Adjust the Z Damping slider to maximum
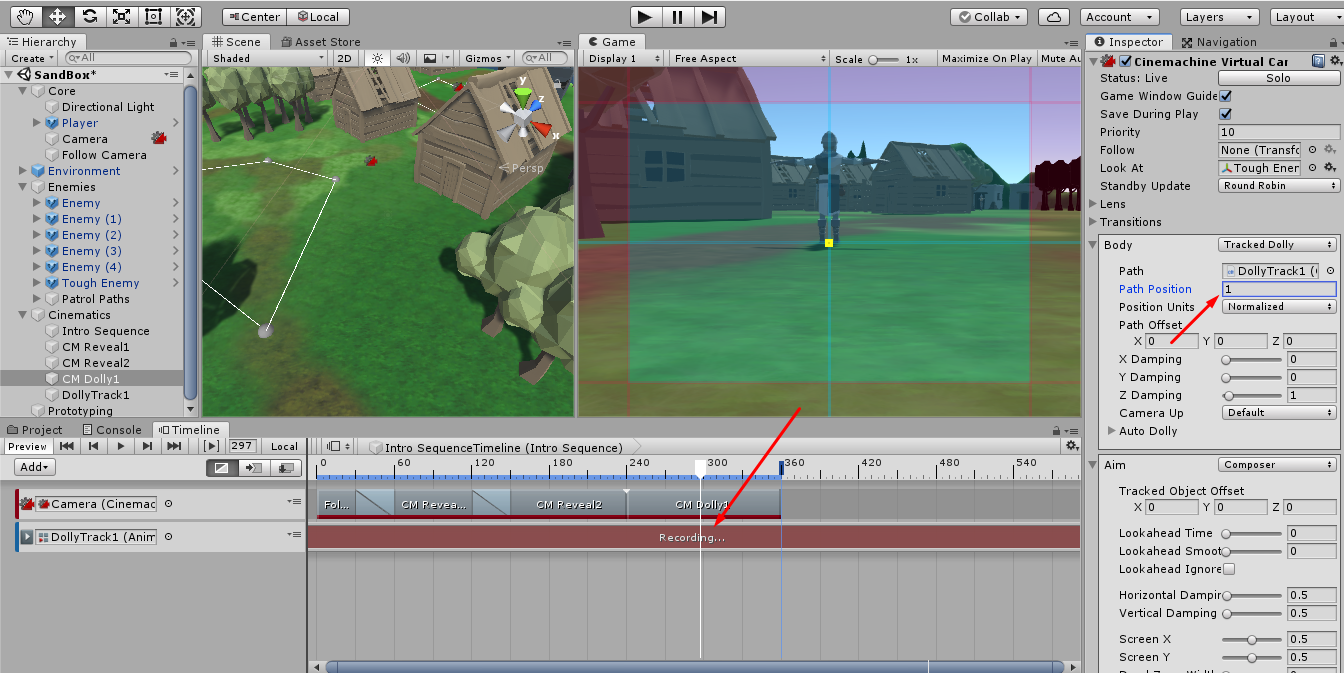Screen dimensions: 1344x673 1279,395
